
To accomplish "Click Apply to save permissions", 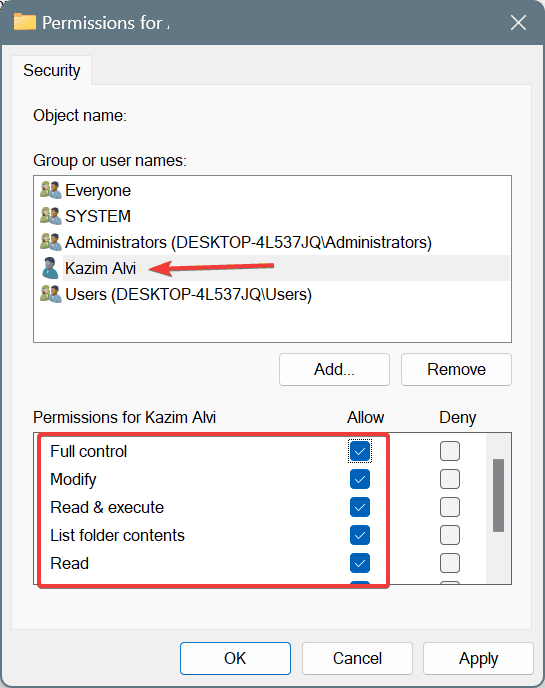I will coord(478,659).
